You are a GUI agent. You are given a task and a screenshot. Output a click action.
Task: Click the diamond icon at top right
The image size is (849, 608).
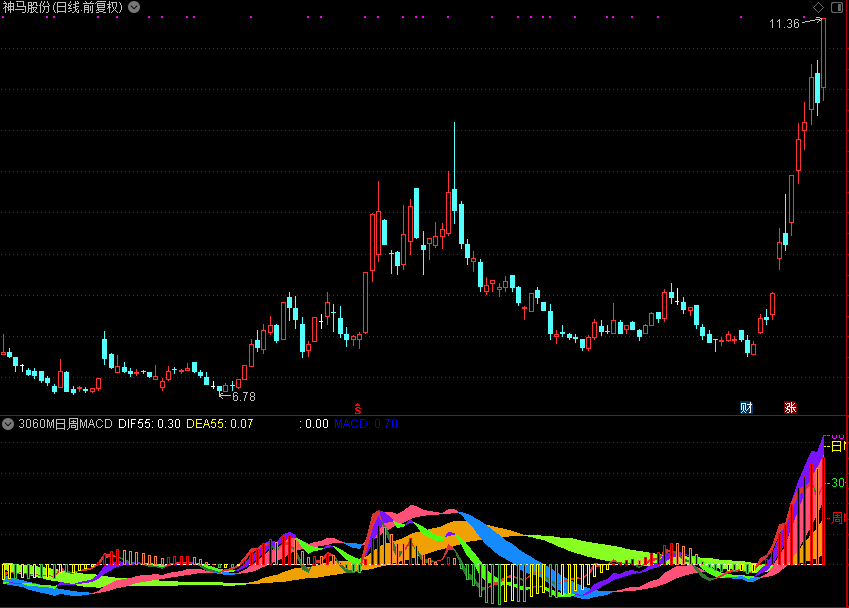click(818, 7)
